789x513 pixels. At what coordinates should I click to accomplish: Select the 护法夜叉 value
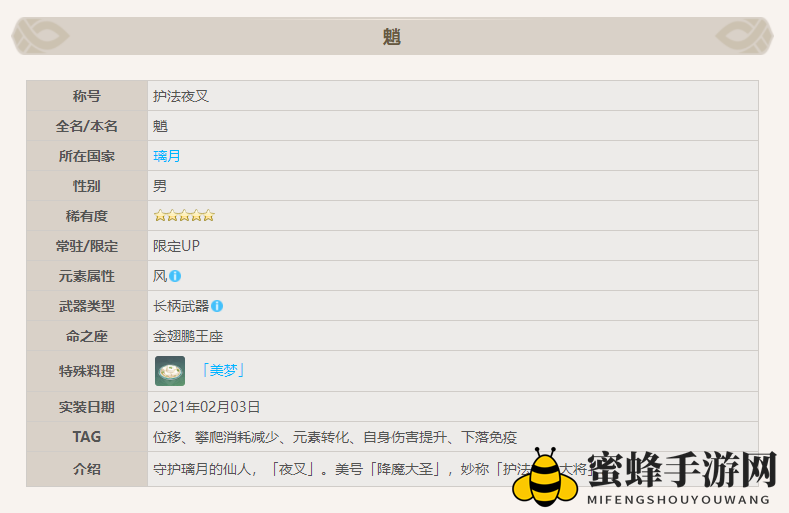point(181,96)
